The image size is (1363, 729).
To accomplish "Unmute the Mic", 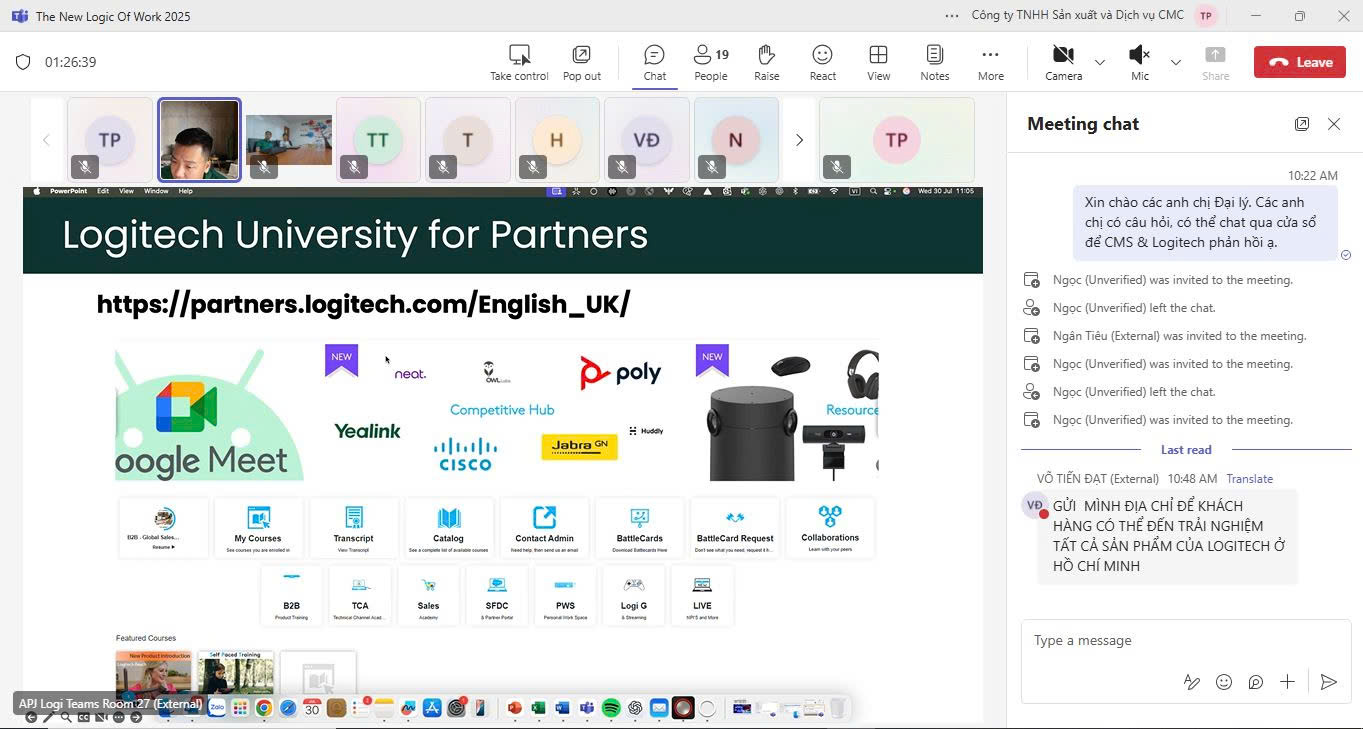I will click(x=1139, y=62).
